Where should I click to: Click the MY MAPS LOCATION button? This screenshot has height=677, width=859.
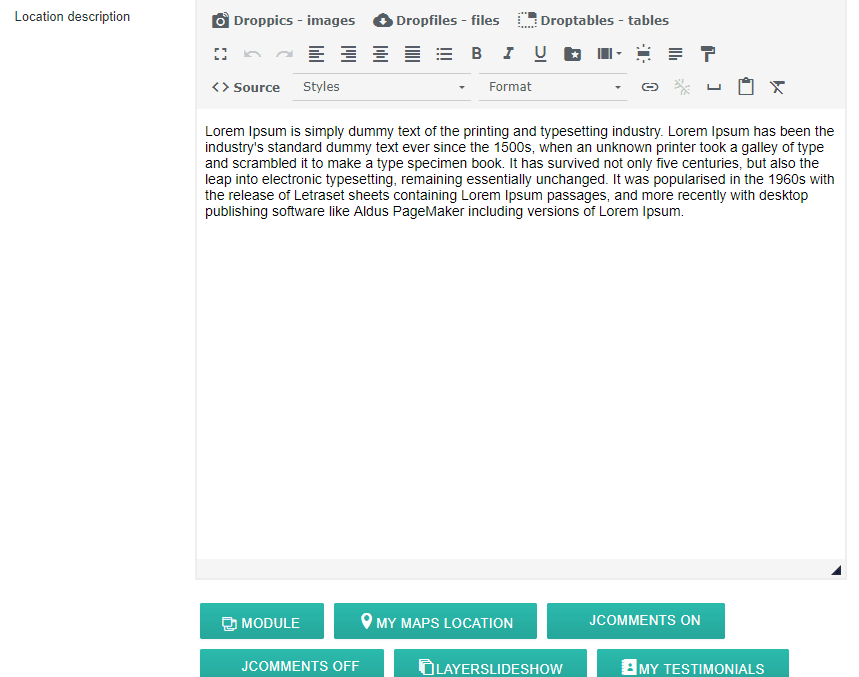435,622
